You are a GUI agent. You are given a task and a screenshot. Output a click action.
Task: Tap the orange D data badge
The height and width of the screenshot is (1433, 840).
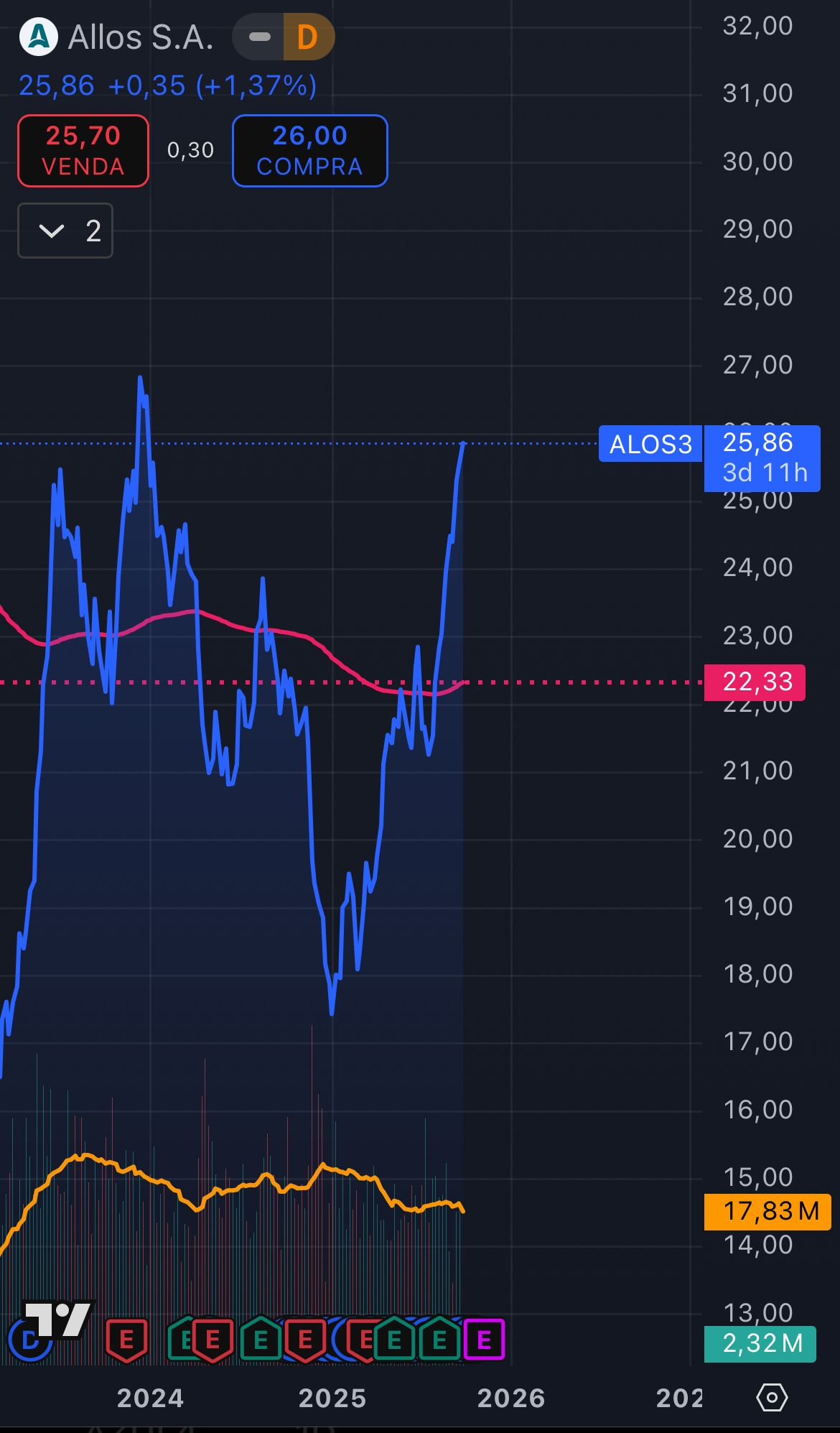click(309, 37)
